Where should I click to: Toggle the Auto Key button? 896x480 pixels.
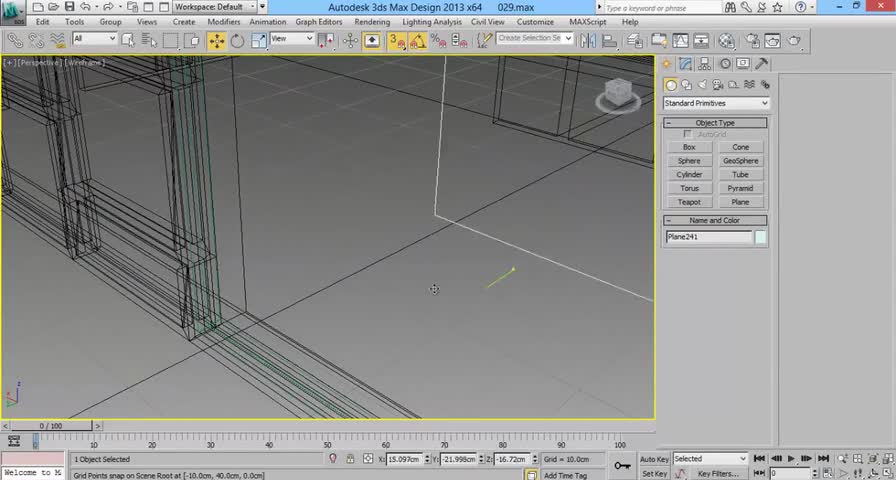tap(654, 459)
